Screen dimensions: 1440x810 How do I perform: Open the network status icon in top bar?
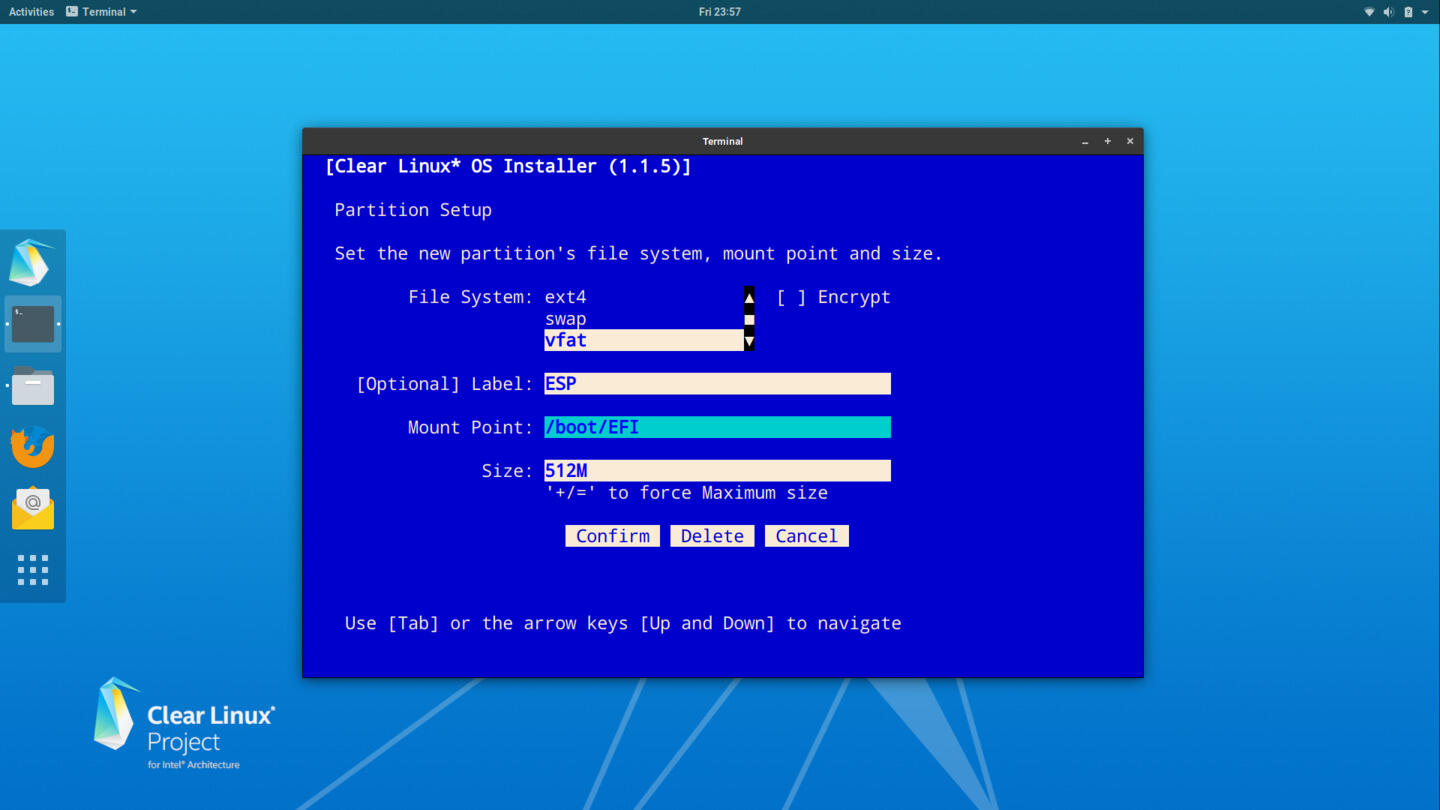[x=1369, y=12]
